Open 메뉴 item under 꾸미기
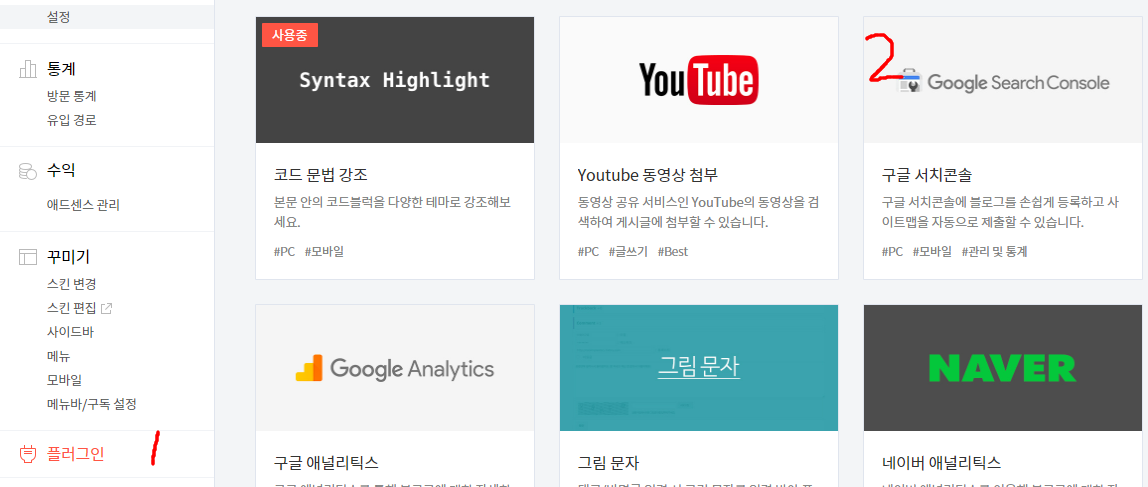 point(58,357)
